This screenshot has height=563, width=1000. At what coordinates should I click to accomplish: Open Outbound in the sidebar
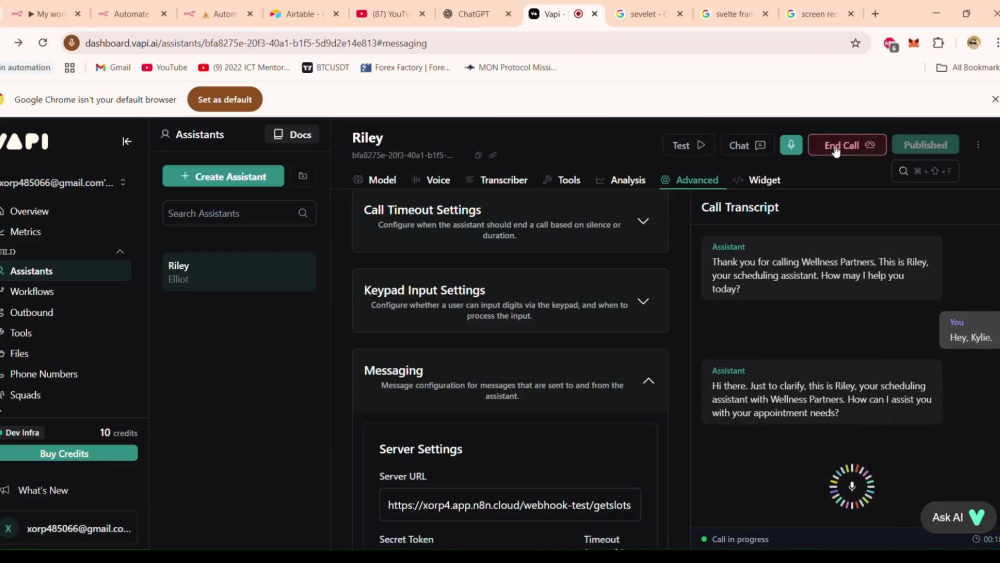[31, 312]
